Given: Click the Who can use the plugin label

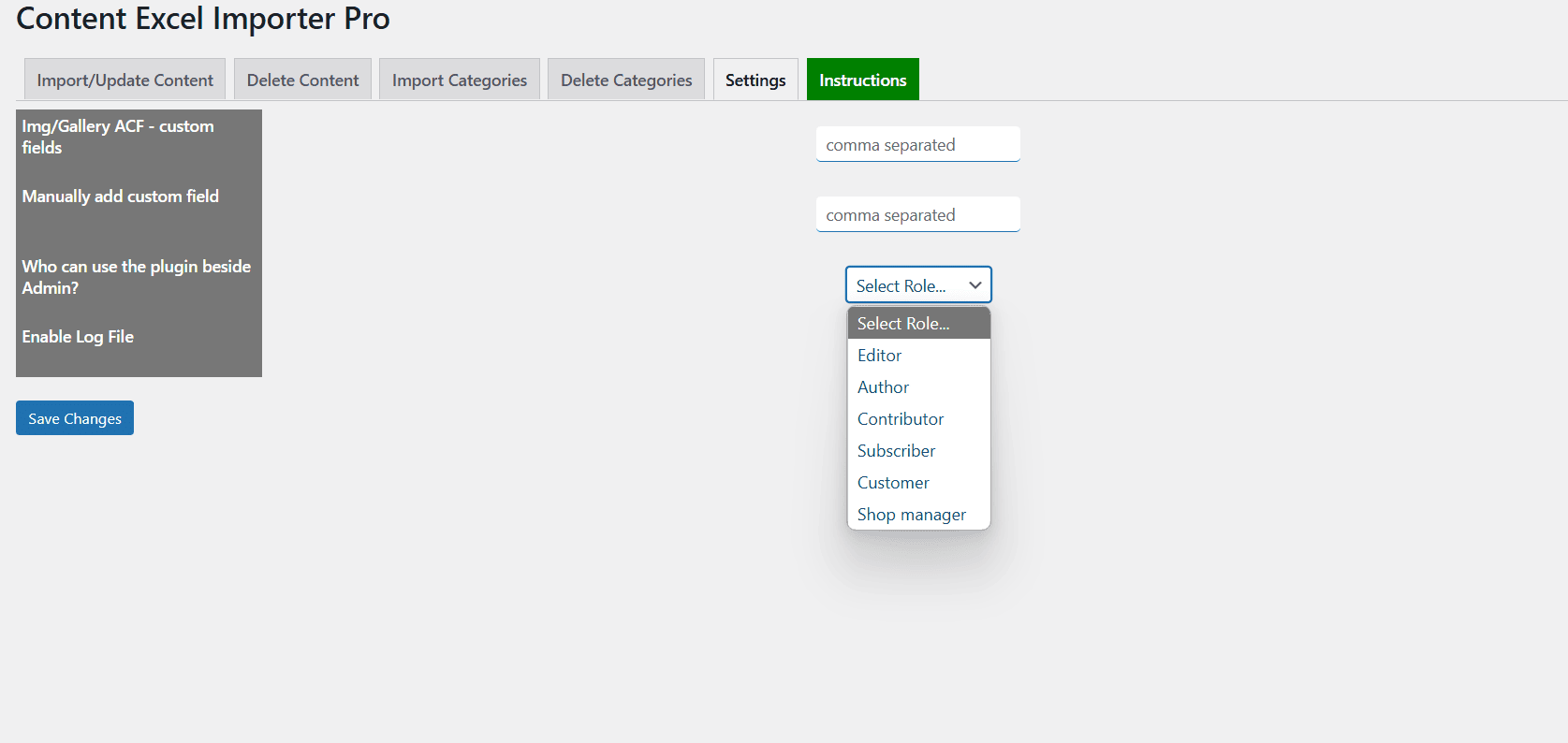Looking at the screenshot, I should 137,277.
